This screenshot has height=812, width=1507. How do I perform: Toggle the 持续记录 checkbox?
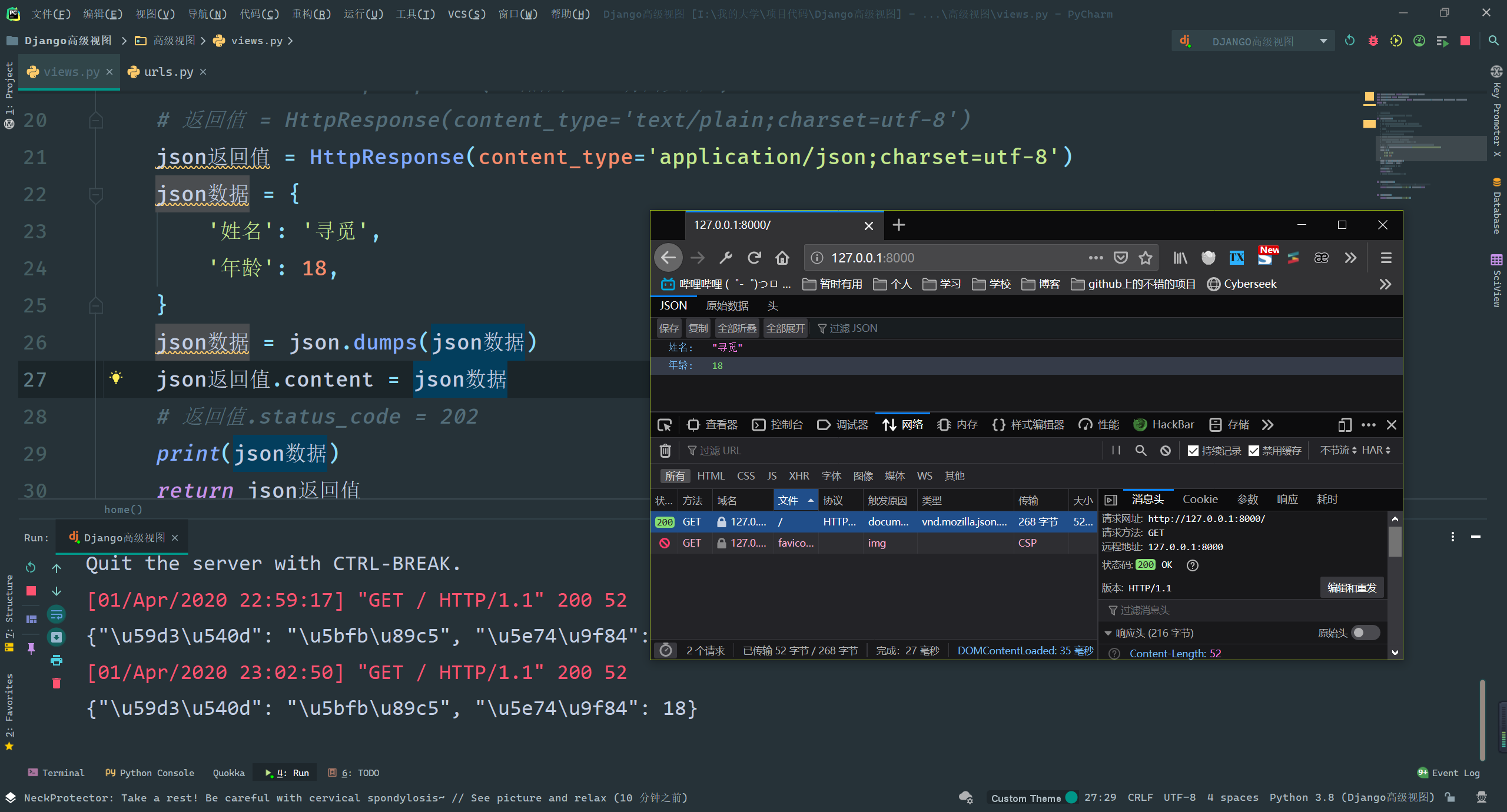point(1193,451)
